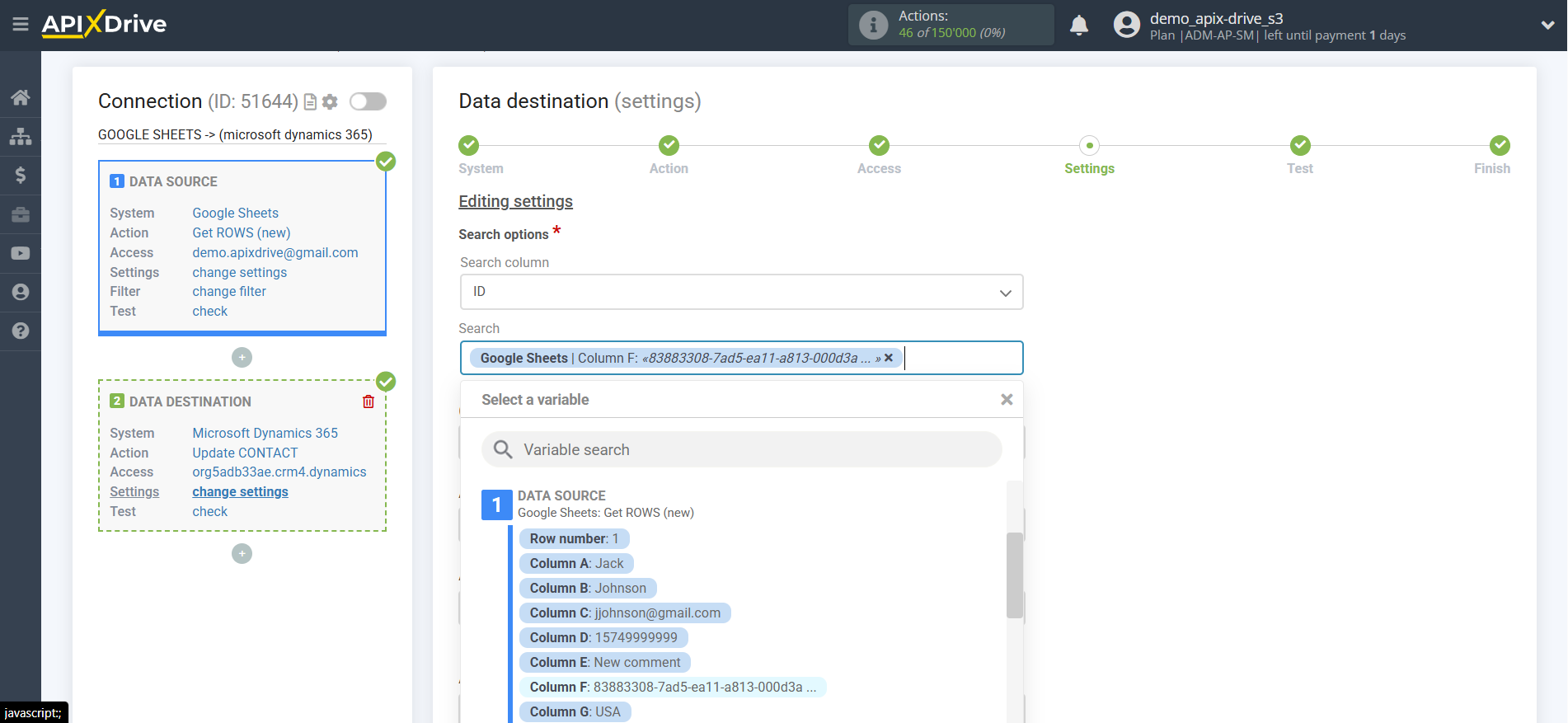The image size is (1568, 723).
Task: Open the billing dollar icon in sidebar
Action: [21, 175]
